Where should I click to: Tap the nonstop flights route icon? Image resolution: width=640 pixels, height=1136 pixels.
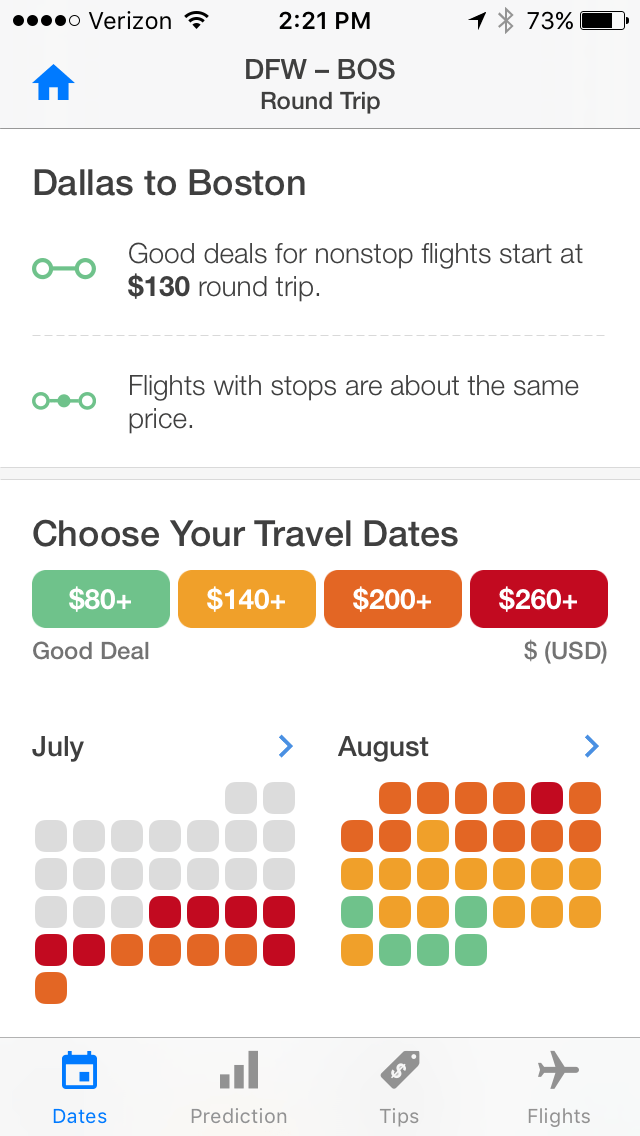pyautogui.click(x=64, y=269)
